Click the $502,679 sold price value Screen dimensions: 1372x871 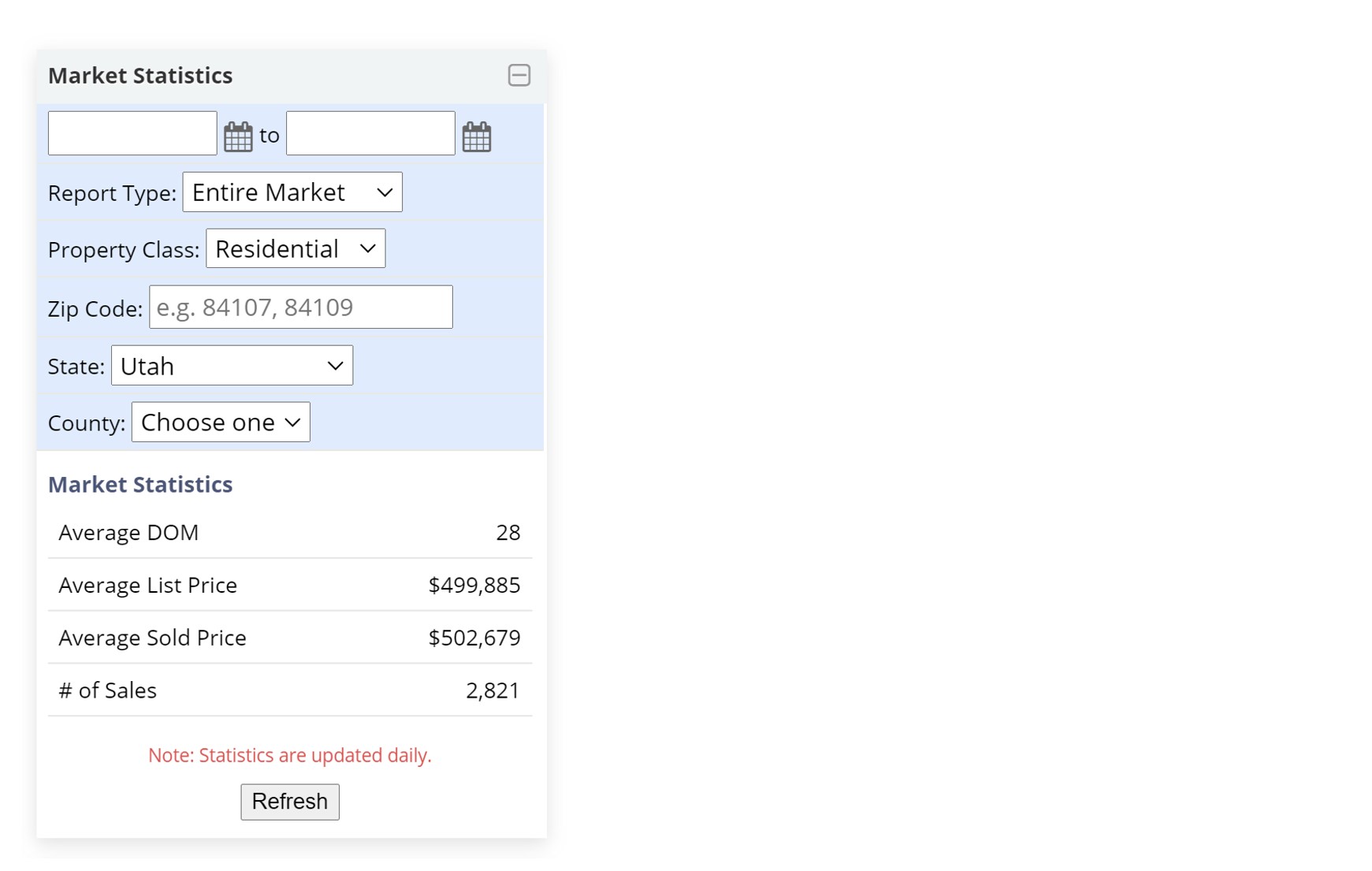pyautogui.click(x=474, y=638)
